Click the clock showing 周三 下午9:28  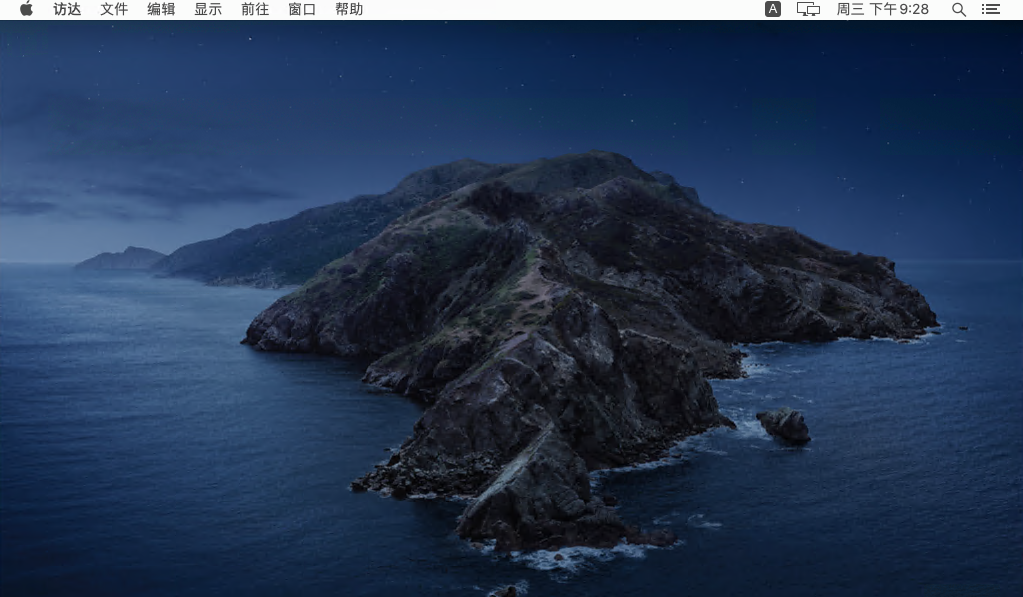[882, 9]
